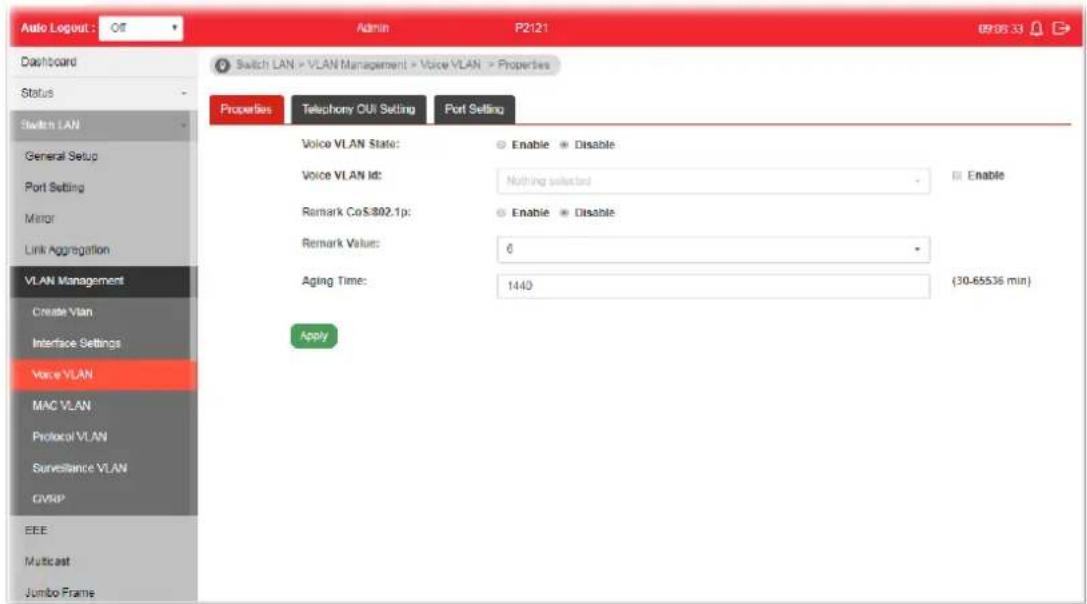Toggle the Voice VLAN Id Enable checkbox

click(x=957, y=176)
